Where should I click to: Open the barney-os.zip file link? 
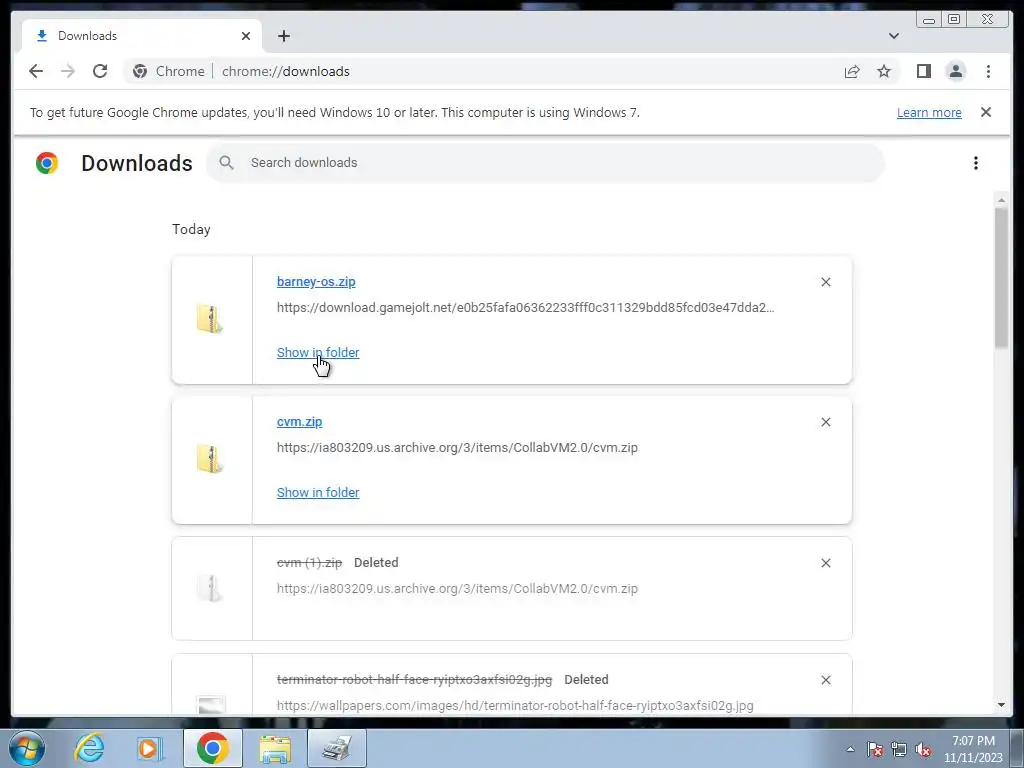point(316,281)
